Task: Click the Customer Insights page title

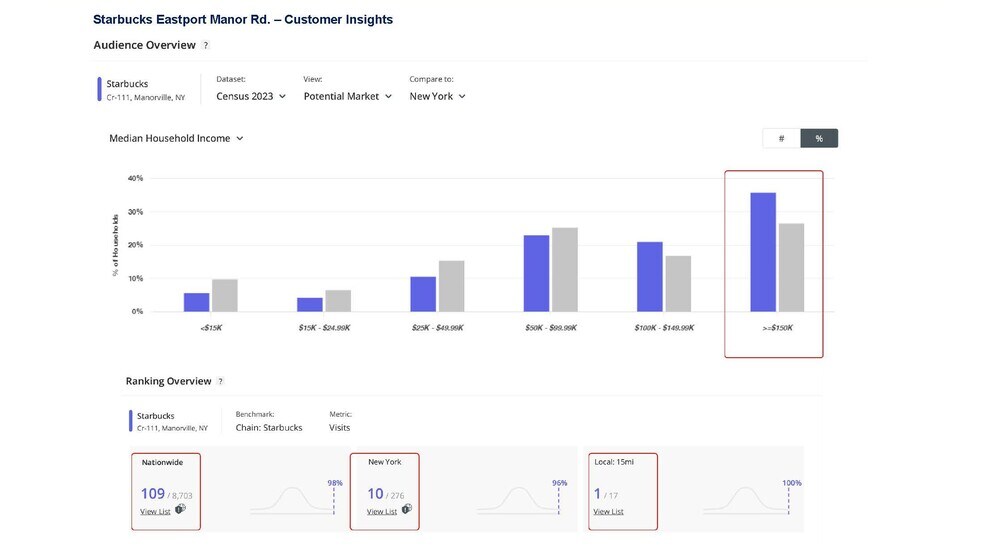Action: click(x=243, y=19)
